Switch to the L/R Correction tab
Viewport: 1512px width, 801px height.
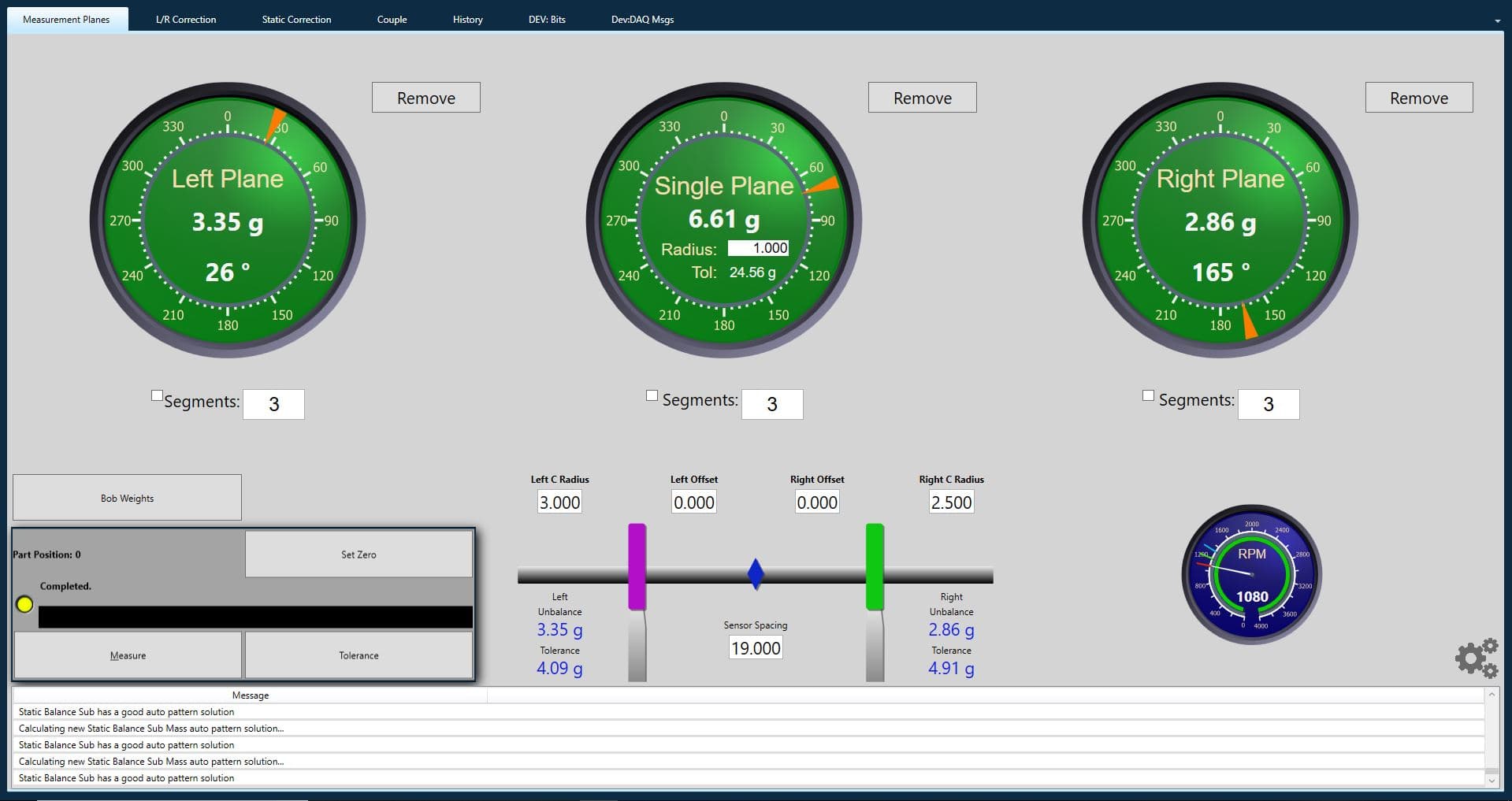click(184, 19)
